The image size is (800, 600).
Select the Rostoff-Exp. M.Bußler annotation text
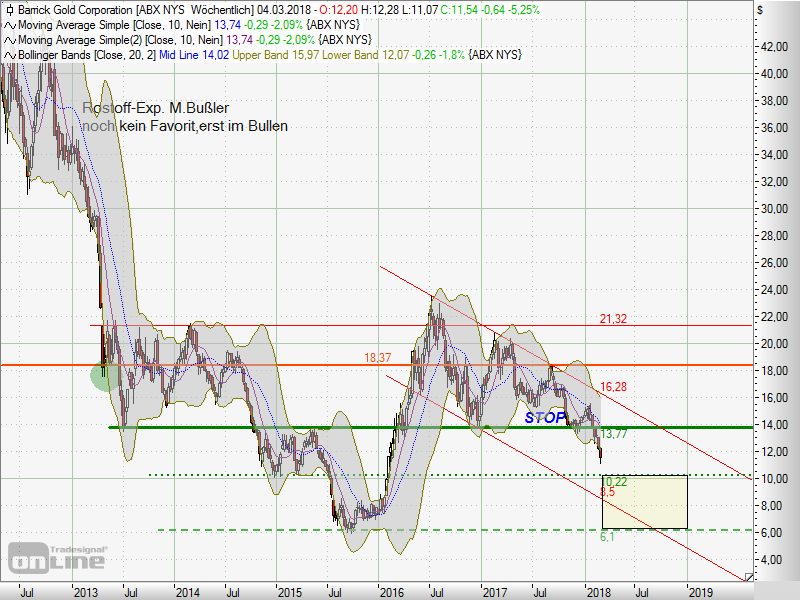[156, 108]
